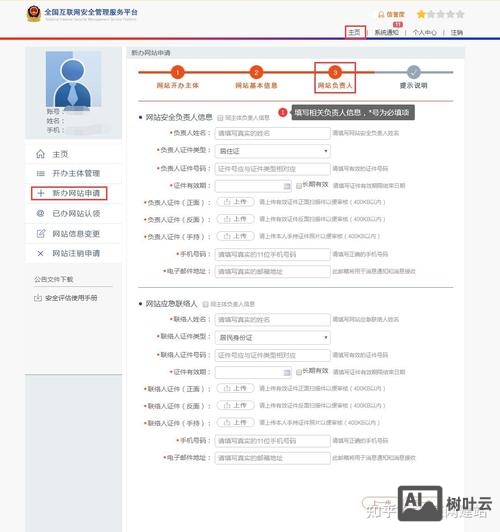500x532 pixels.
Task: Select 已办网站认领 in the sidebar
Action: (73, 213)
